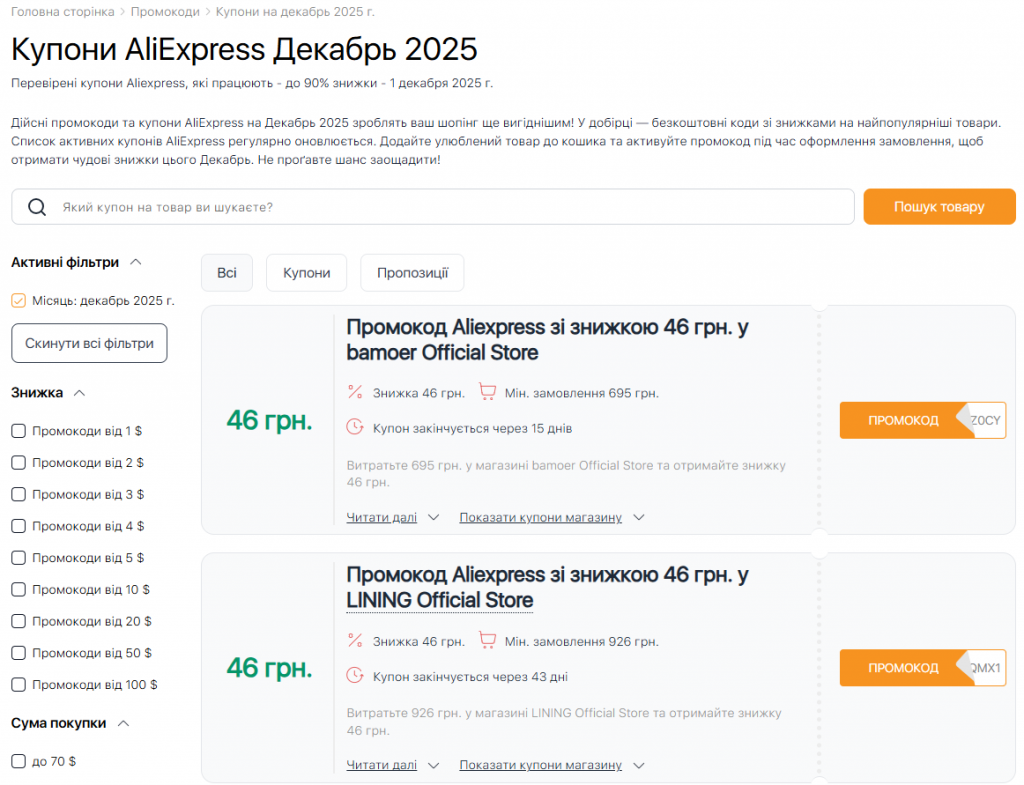Click the cart icon beside LINING minimum order
The height and width of the screenshot is (785, 1024).
tap(488, 641)
